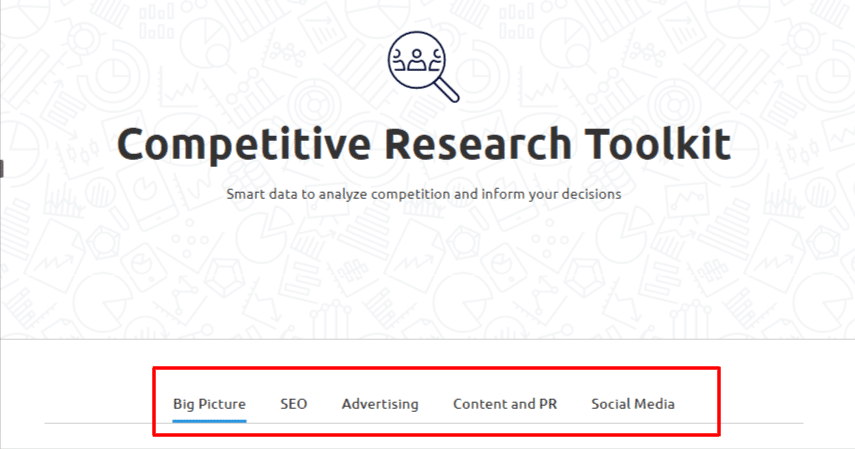
Task: Click the word Media in Social Media
Action: 654,404
